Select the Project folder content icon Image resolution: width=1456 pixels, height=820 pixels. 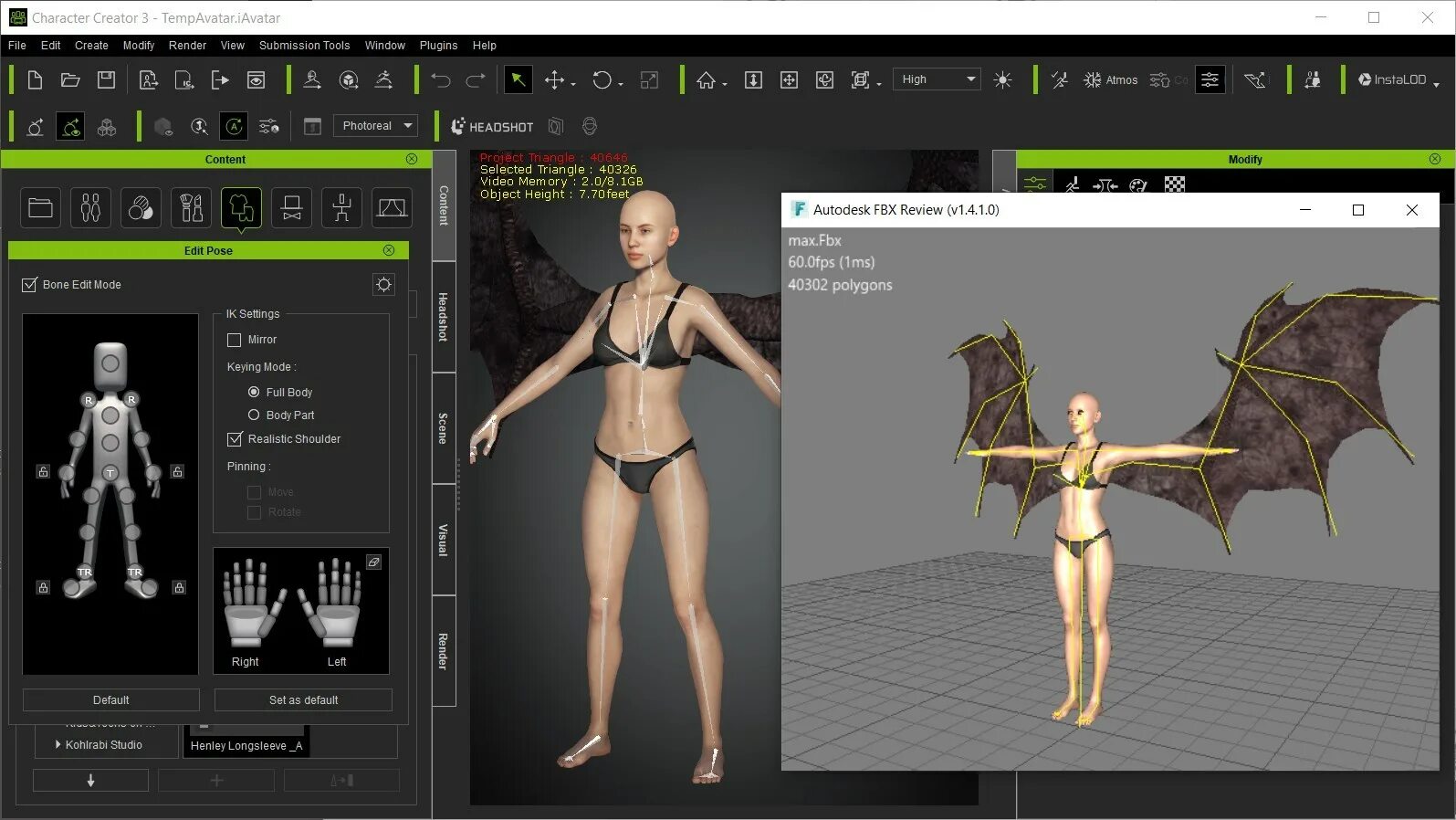40,208
